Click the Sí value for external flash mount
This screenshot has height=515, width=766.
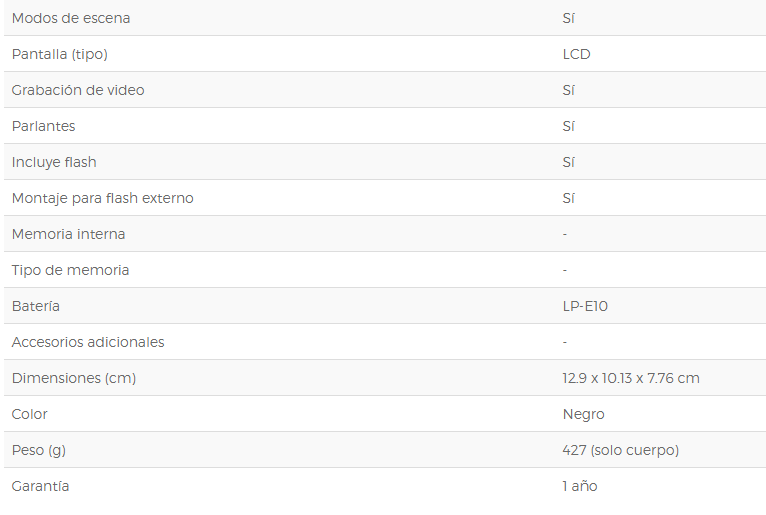(569, 198)
